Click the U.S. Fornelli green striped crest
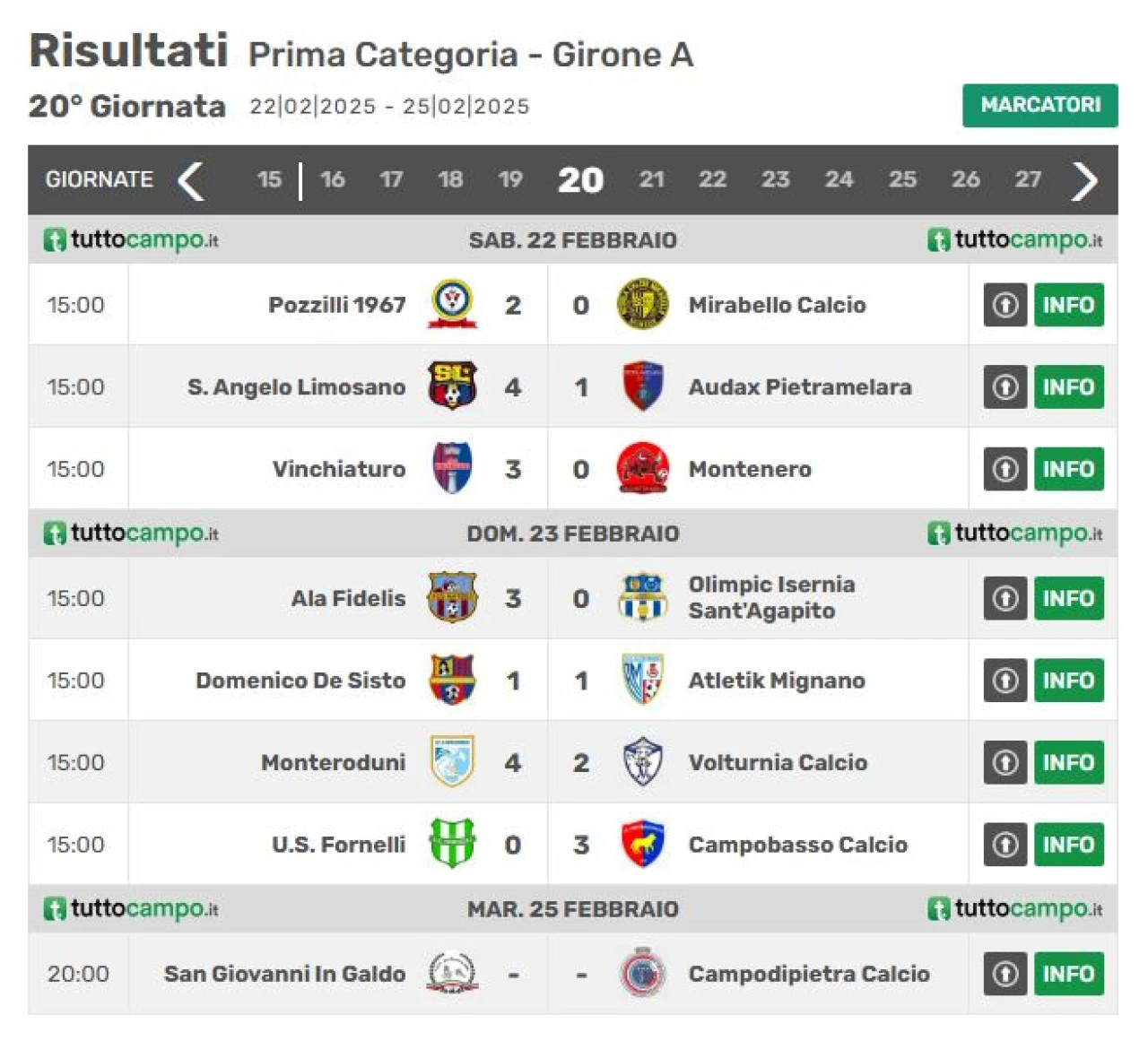This screenshot has width=1148, height=1041. [452, 844]
